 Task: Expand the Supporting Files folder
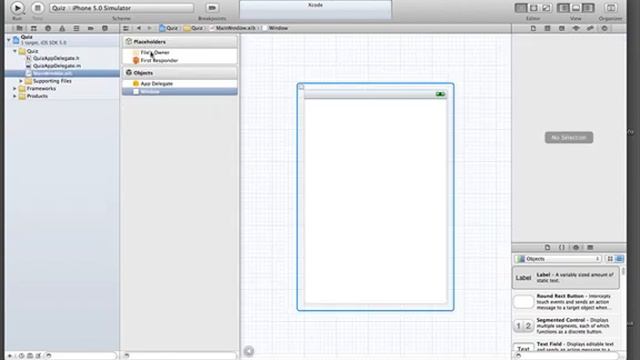[21, 81]
